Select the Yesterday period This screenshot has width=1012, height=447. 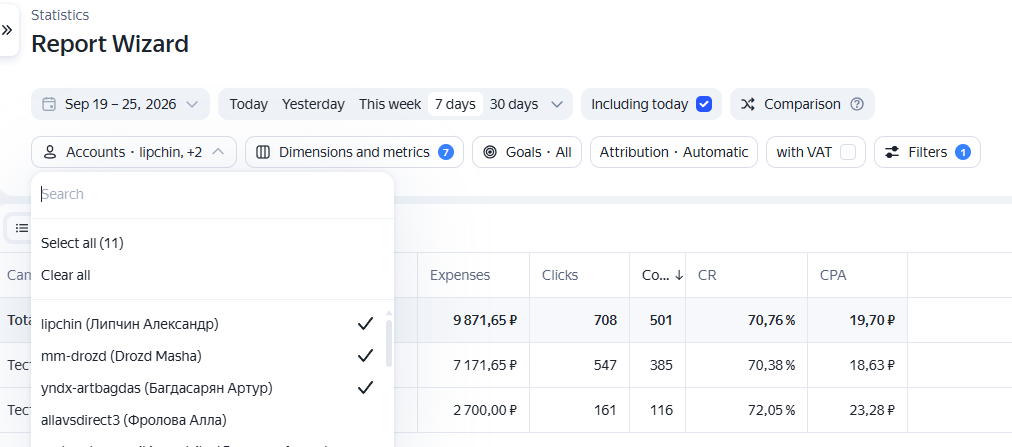pyautogui.click(x=313, y=104)
